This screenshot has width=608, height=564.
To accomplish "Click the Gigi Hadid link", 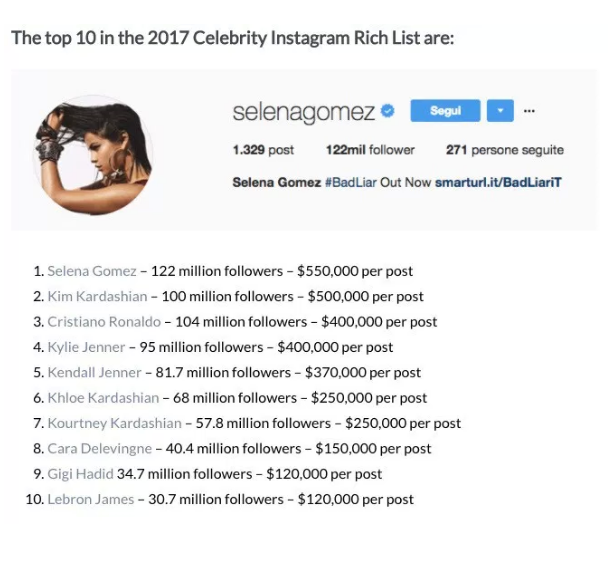I will (x=80, y=474).
